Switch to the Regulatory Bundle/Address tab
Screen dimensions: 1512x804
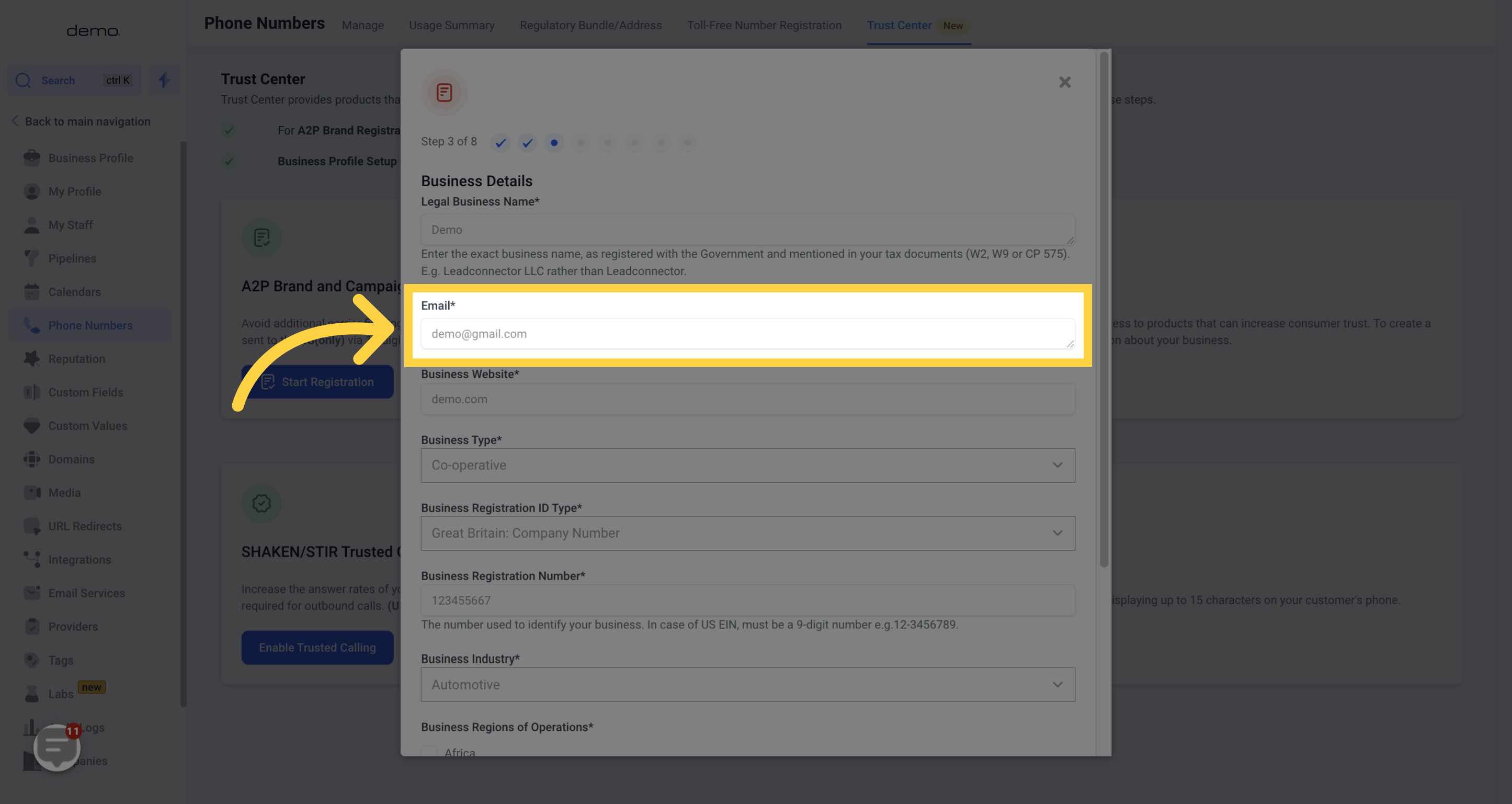click(x=591, y=25)
